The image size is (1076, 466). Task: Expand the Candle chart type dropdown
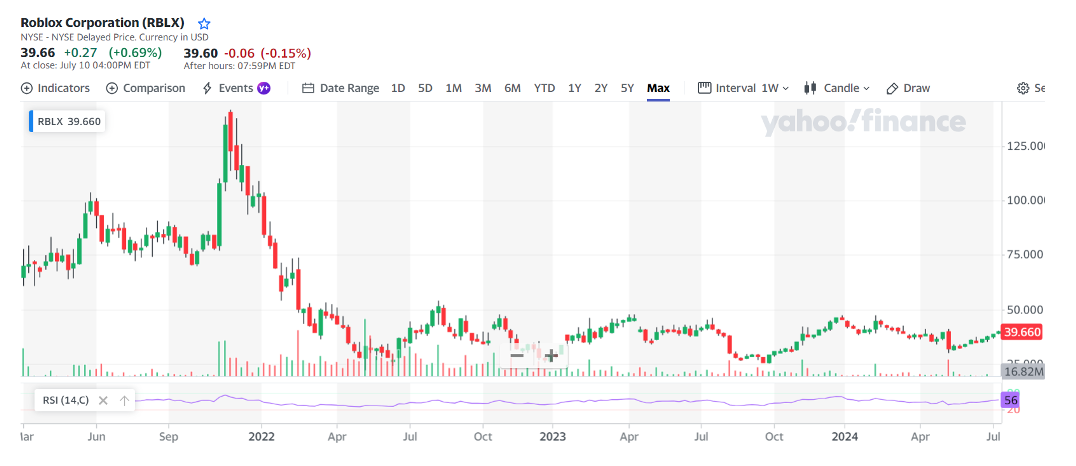837,88
